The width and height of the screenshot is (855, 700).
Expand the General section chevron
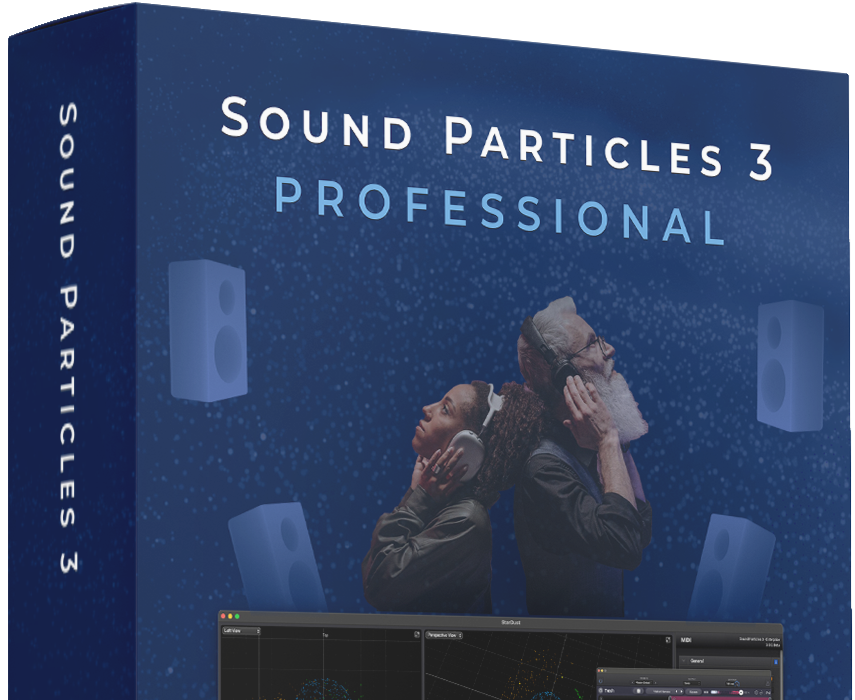(685, 660)
